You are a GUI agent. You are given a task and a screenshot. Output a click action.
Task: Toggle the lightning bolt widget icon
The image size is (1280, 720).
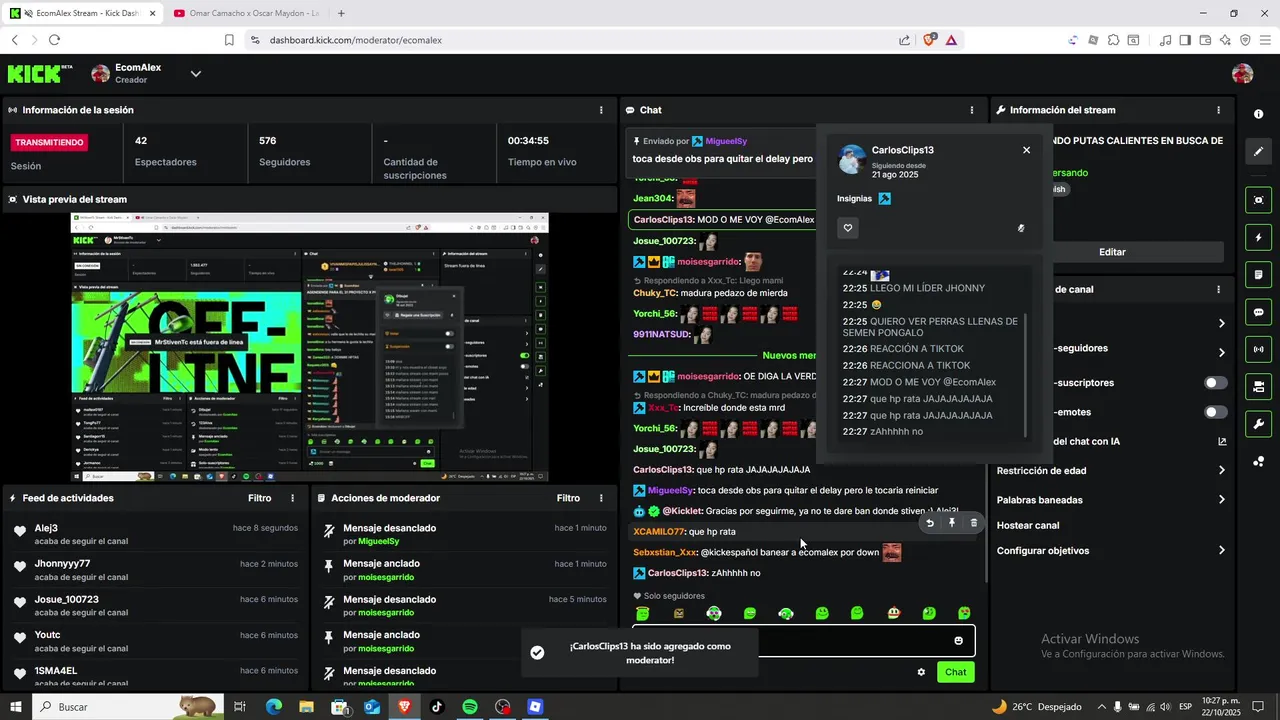(1258, 237)
